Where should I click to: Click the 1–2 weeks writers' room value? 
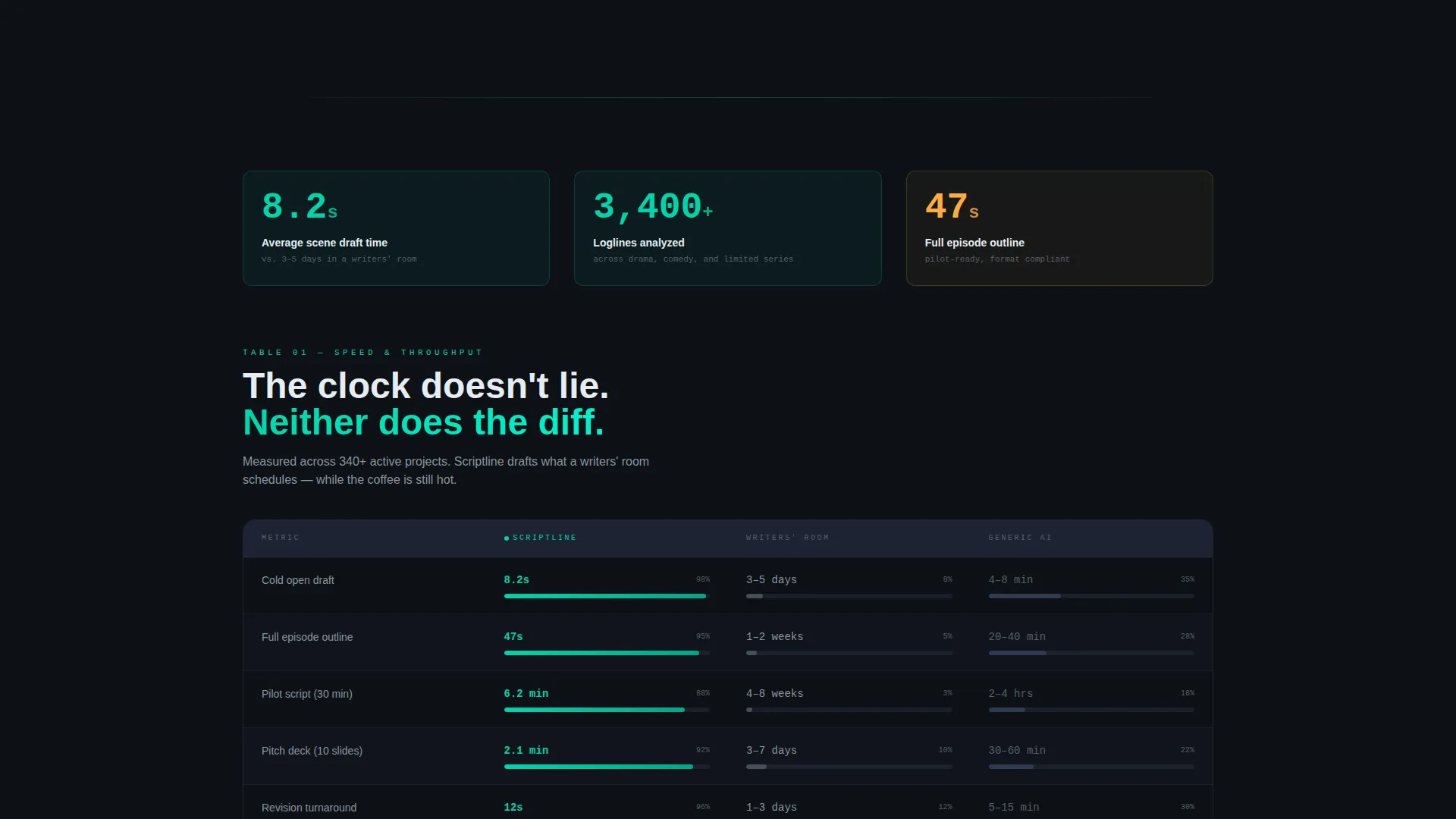point(774,636)
